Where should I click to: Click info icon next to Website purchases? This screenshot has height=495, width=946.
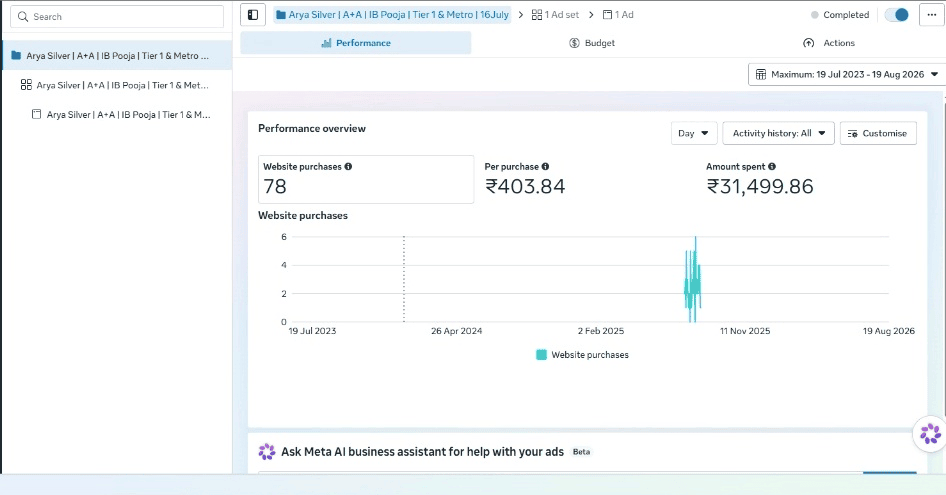[x=348, y=167]
